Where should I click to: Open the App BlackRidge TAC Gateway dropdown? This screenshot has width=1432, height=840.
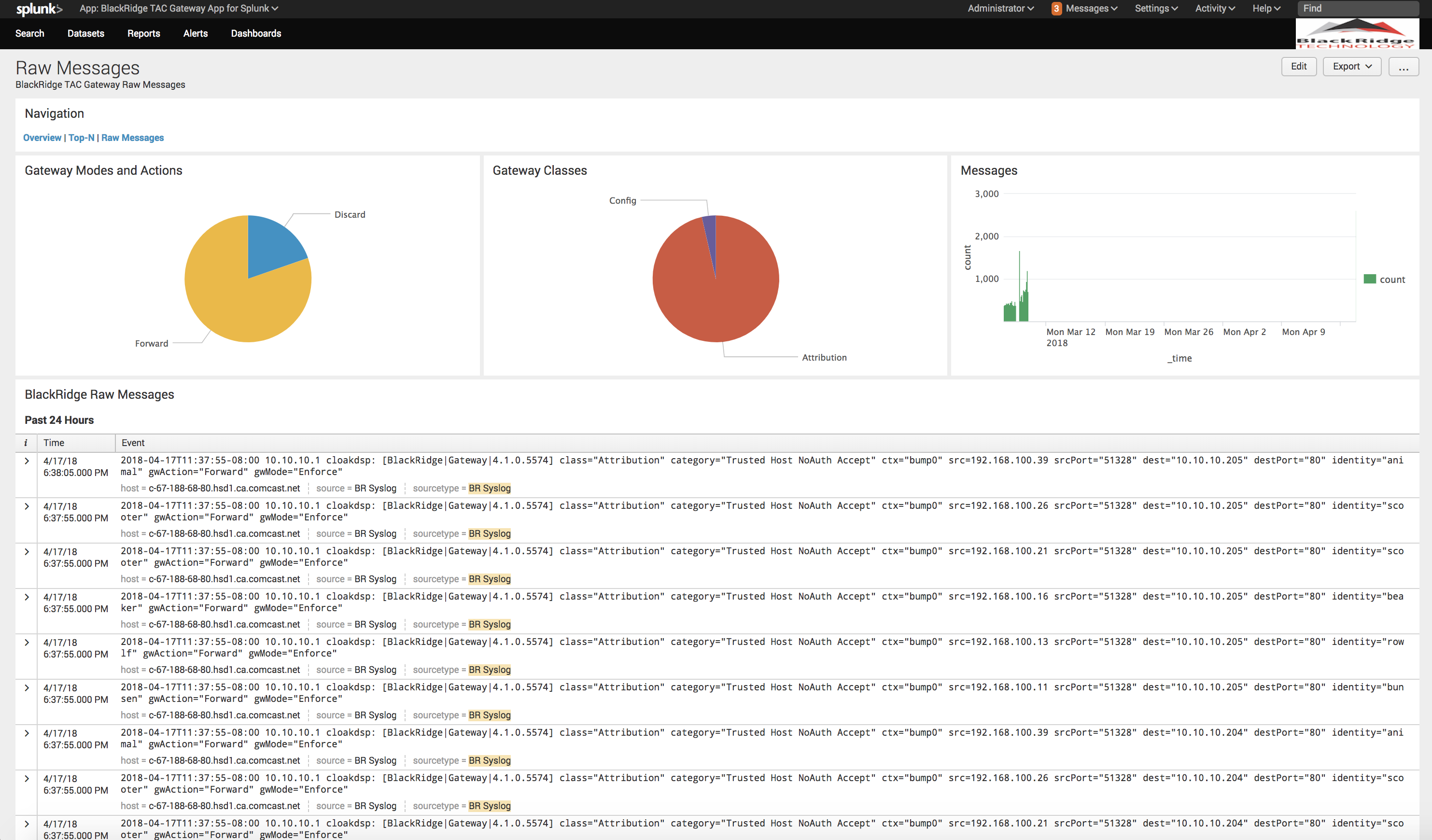point(179,9)
